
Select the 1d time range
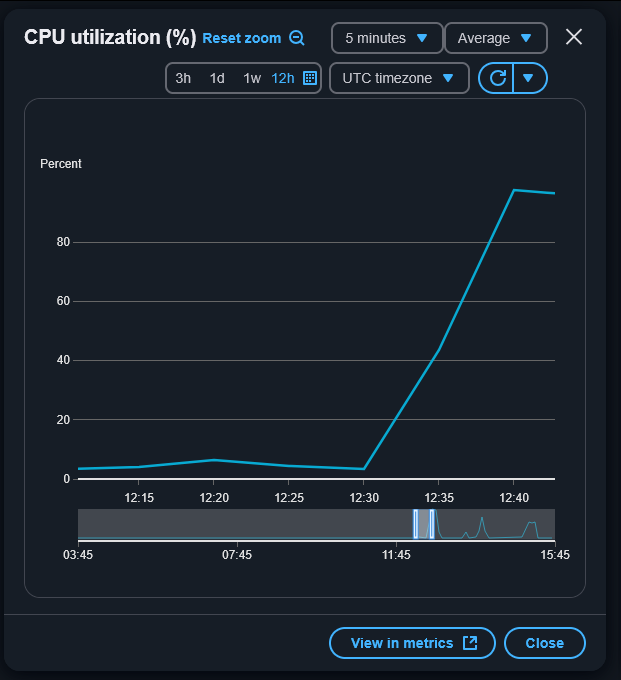tap(217, 78)
